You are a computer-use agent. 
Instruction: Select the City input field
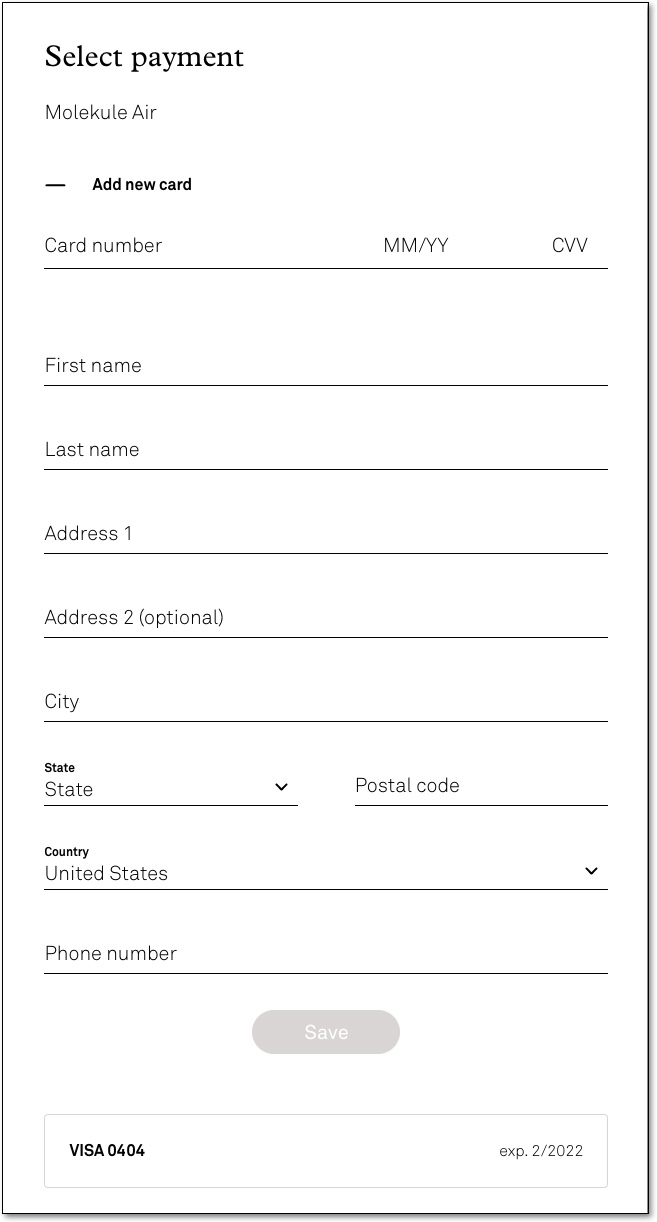point(325,702)
